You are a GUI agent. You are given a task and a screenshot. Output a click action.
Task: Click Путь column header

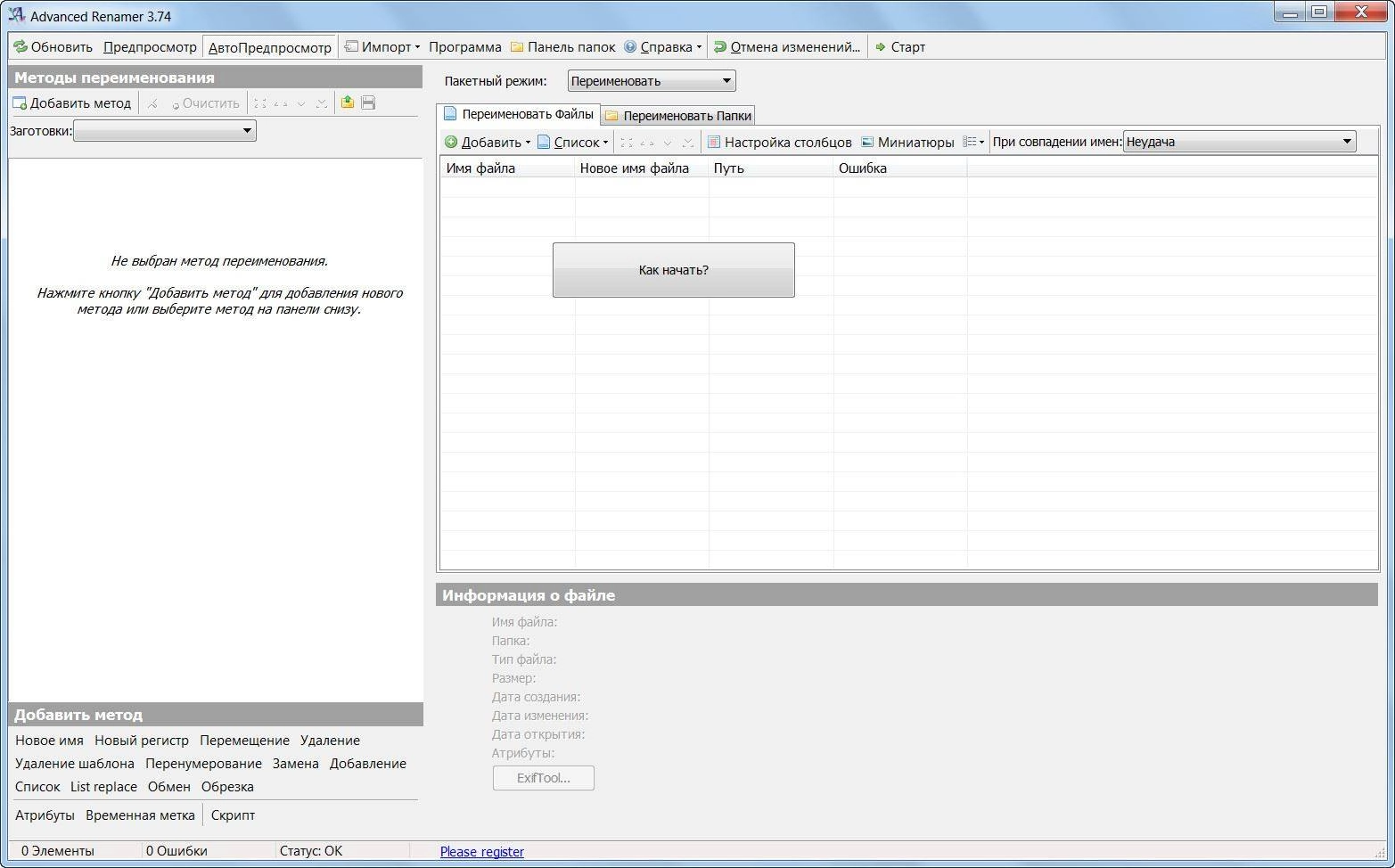771,168
